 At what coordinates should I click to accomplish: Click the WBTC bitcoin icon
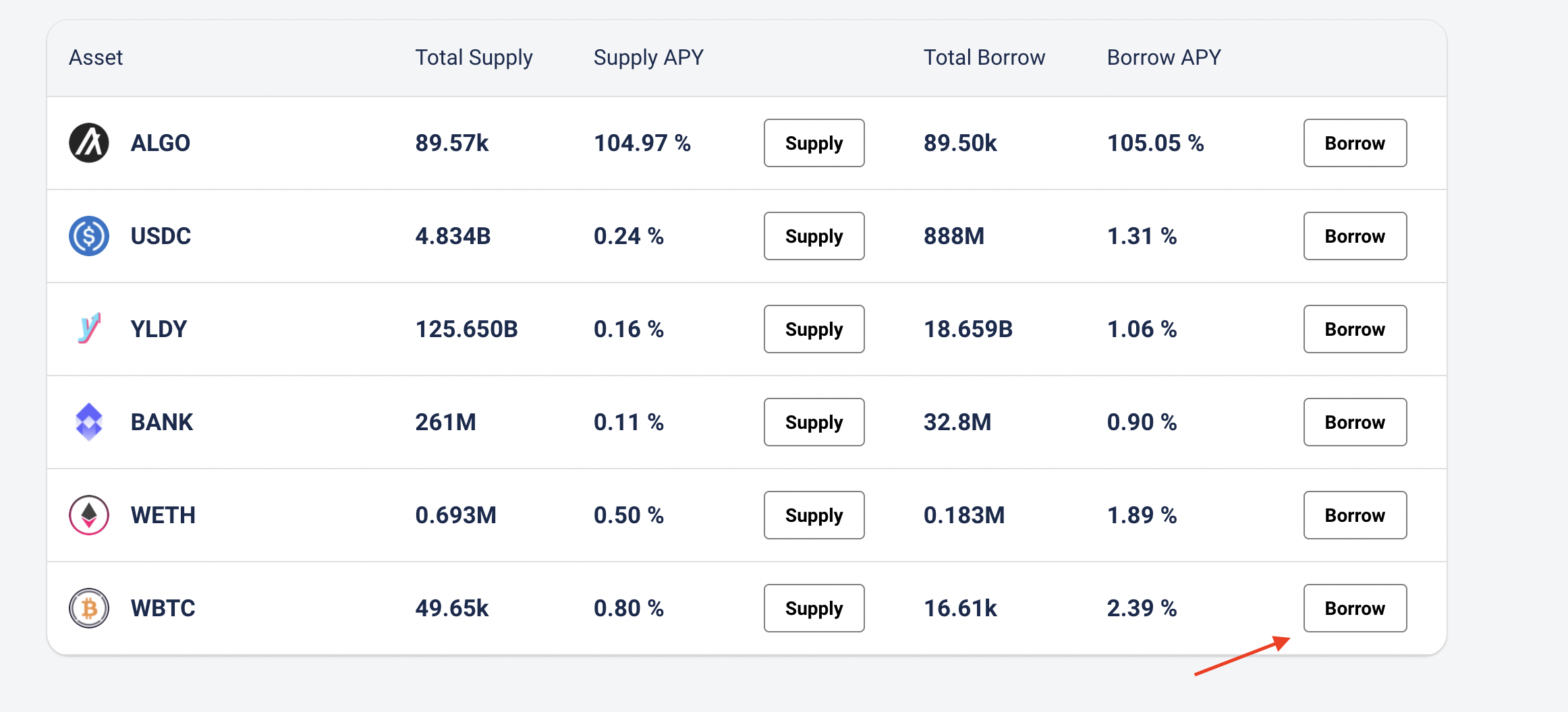(89, 608)
